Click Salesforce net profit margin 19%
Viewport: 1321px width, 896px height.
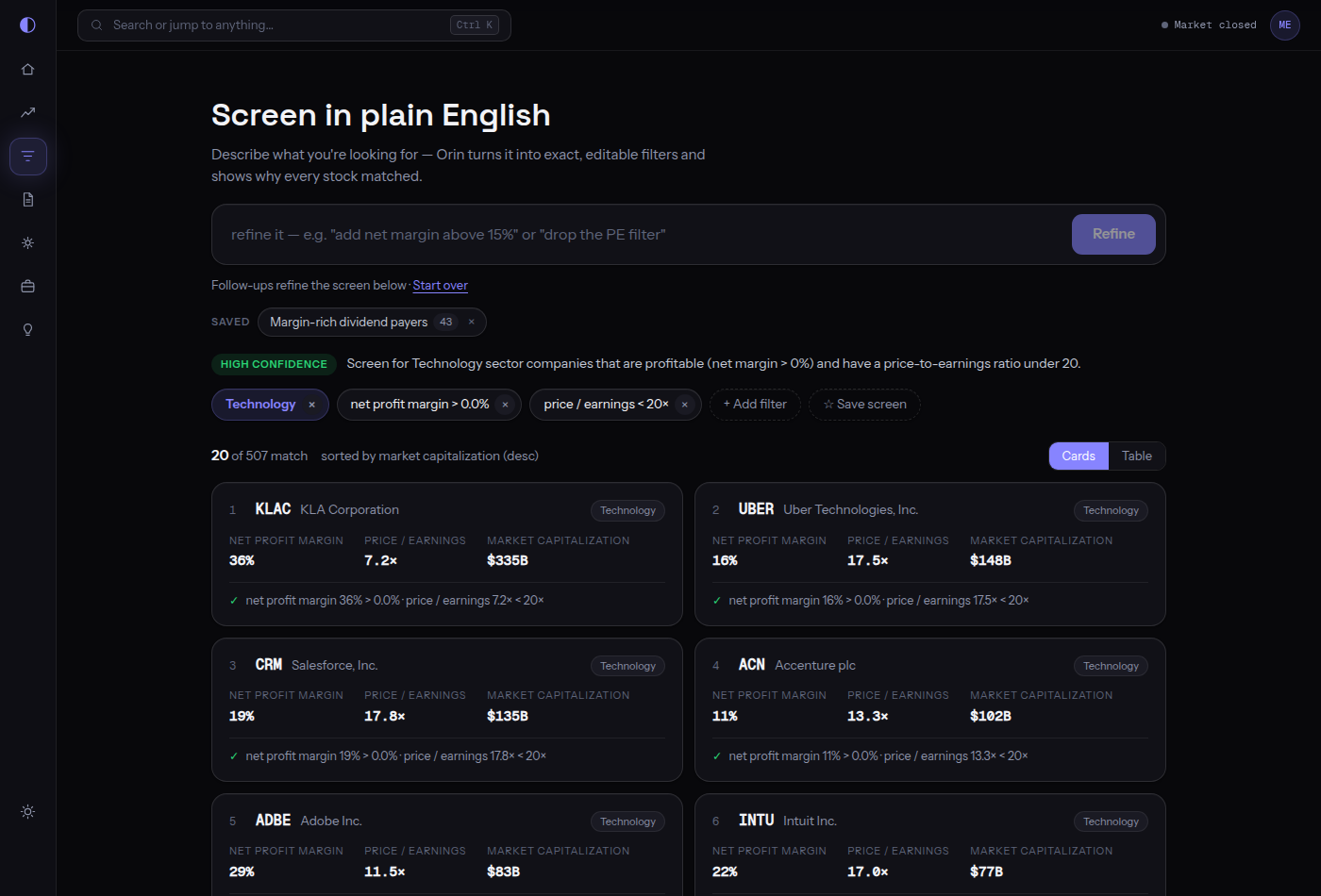tap(242, 716)
